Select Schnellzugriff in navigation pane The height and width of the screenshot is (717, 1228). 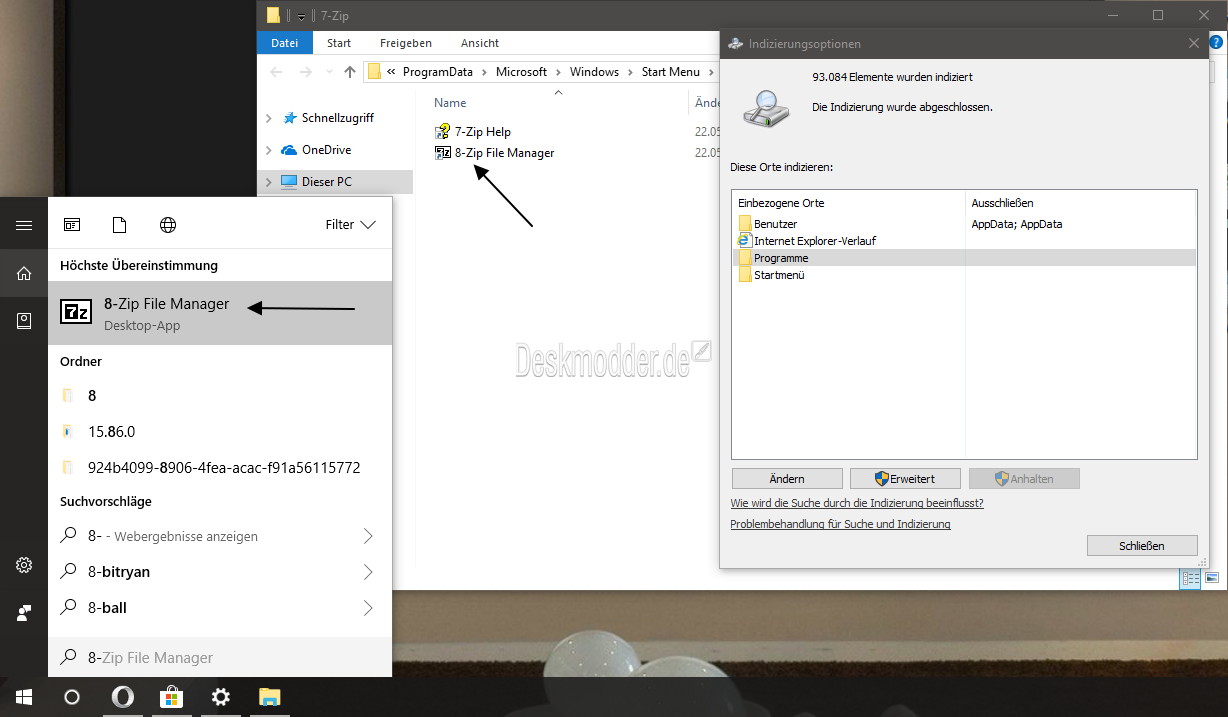(x=337, y=118)
